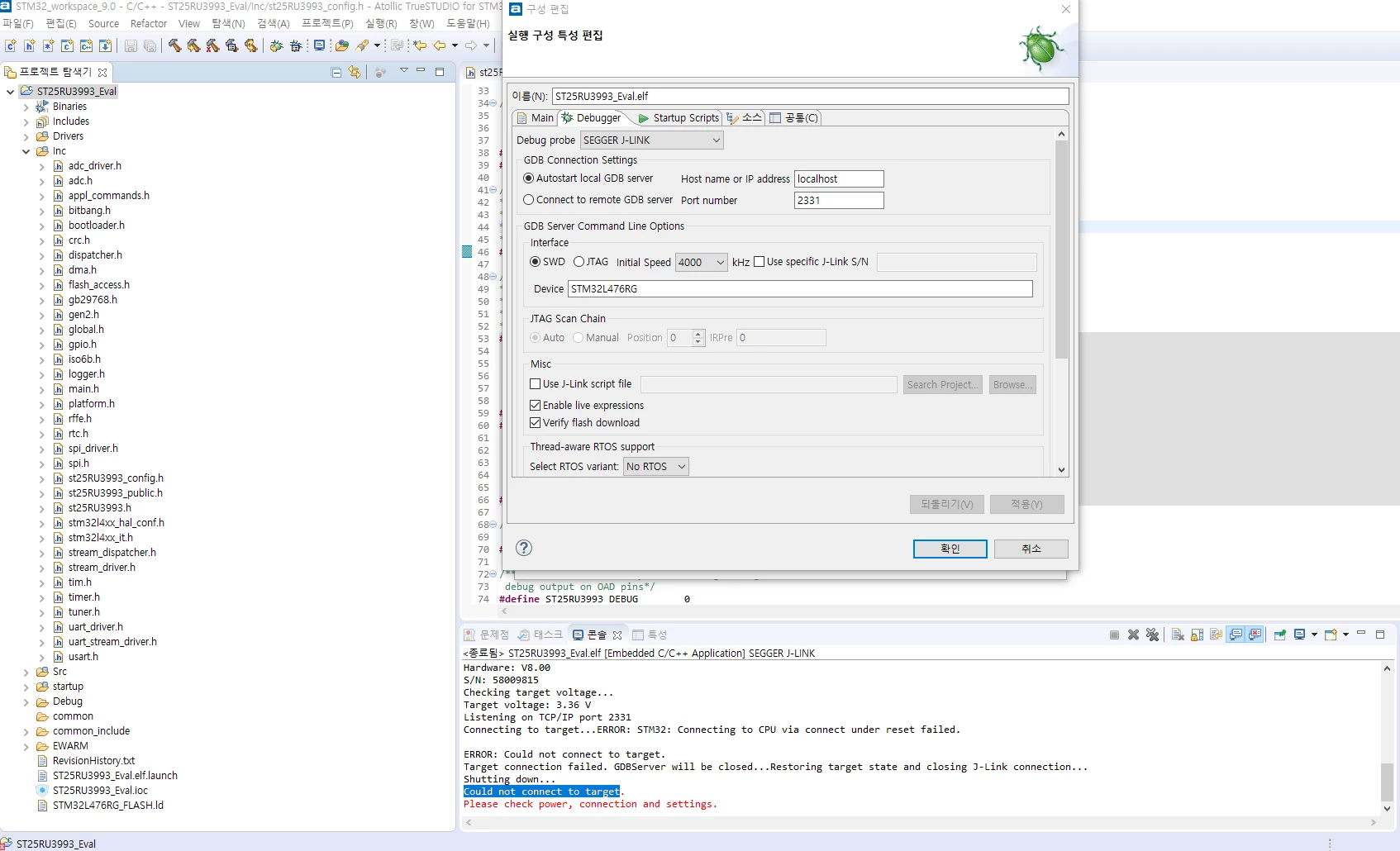
Task: Click Remove Launch X icon in console
Action: (1133, 635)
